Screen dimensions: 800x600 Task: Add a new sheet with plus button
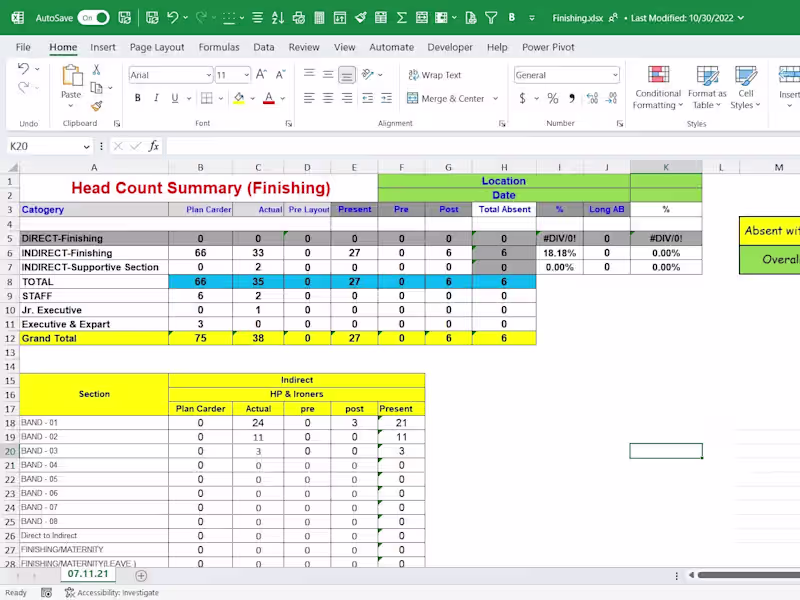pyautogui.click(x=141, y=575)
